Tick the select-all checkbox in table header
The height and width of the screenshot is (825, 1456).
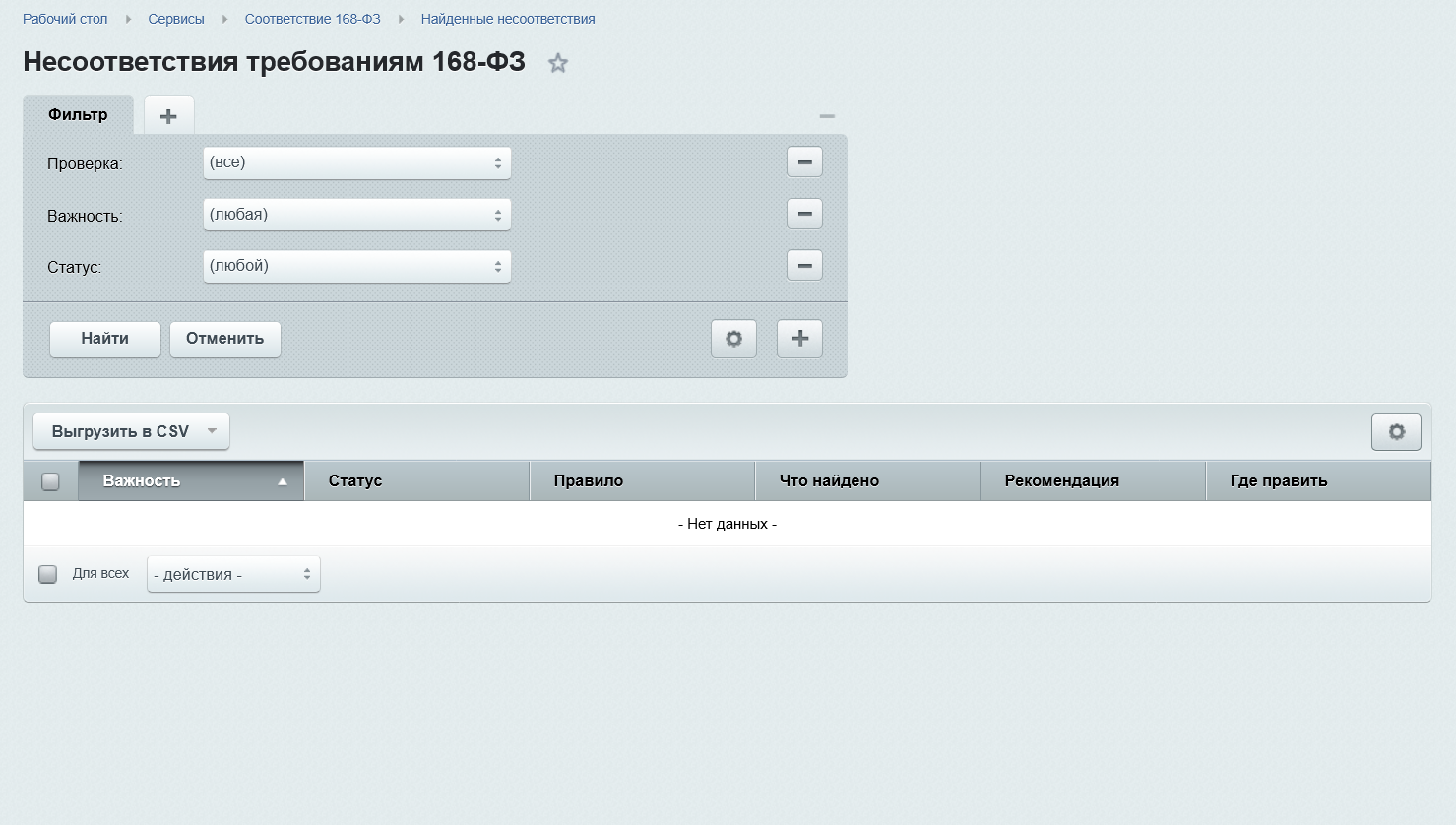coord(50,481)
